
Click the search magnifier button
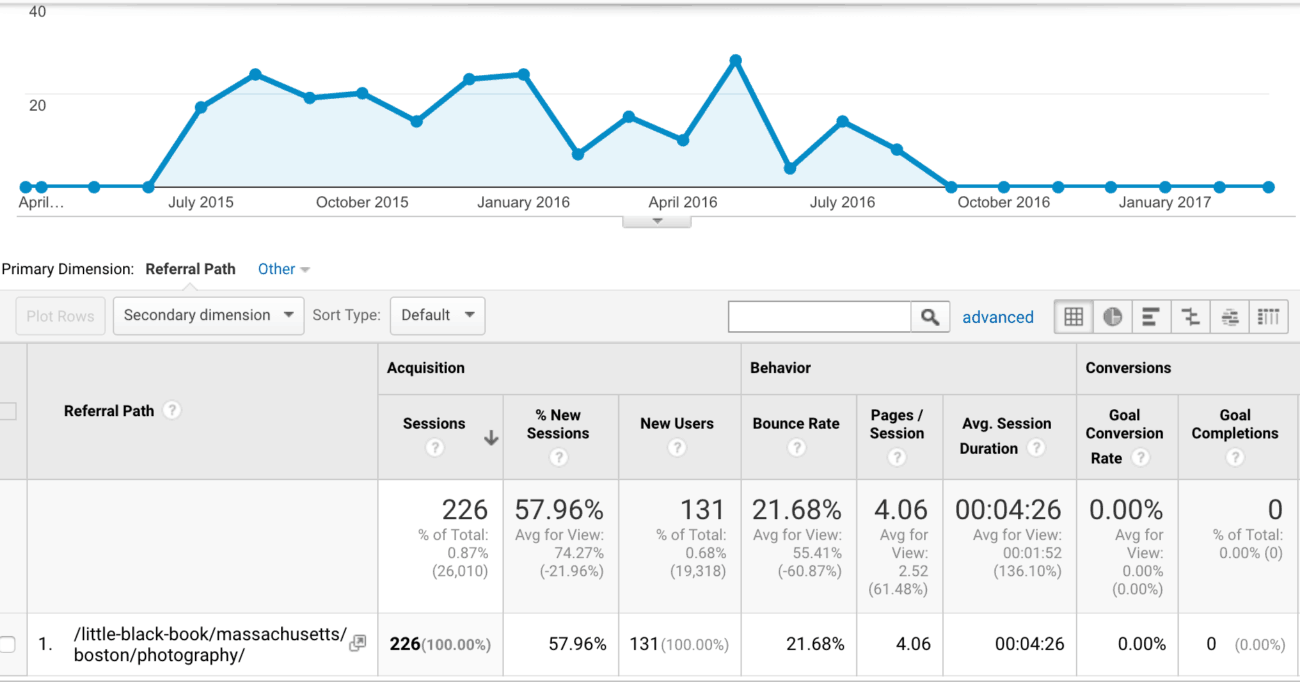pos(929,317)
